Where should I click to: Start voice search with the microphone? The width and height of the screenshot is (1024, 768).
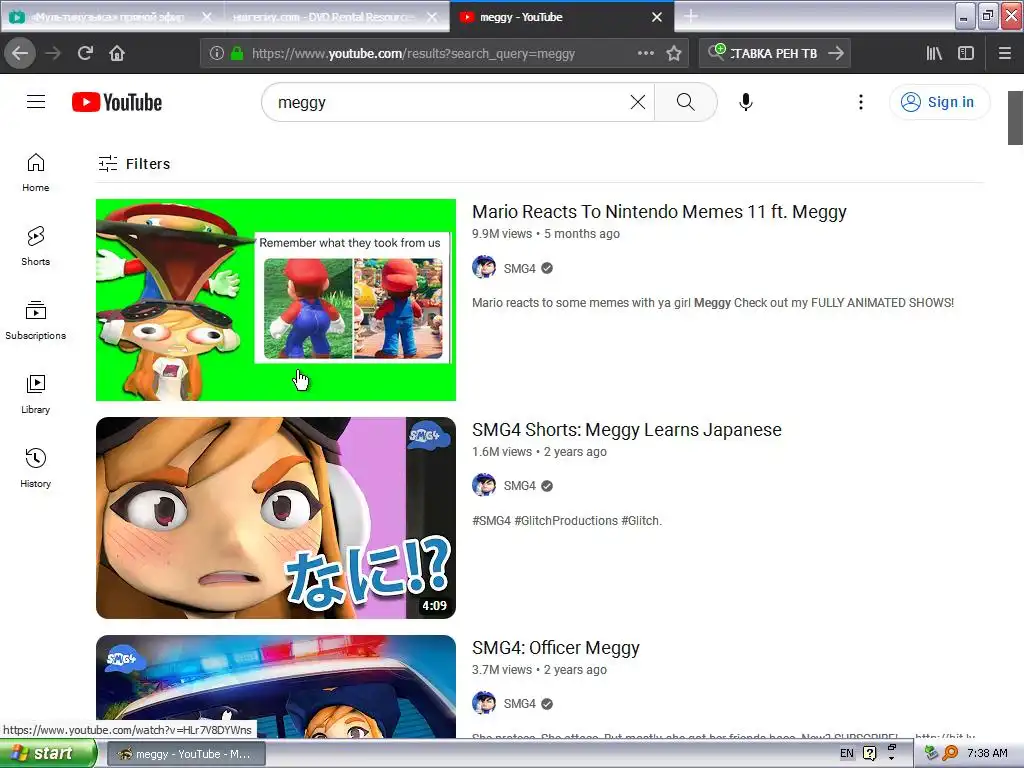[746, 102]
